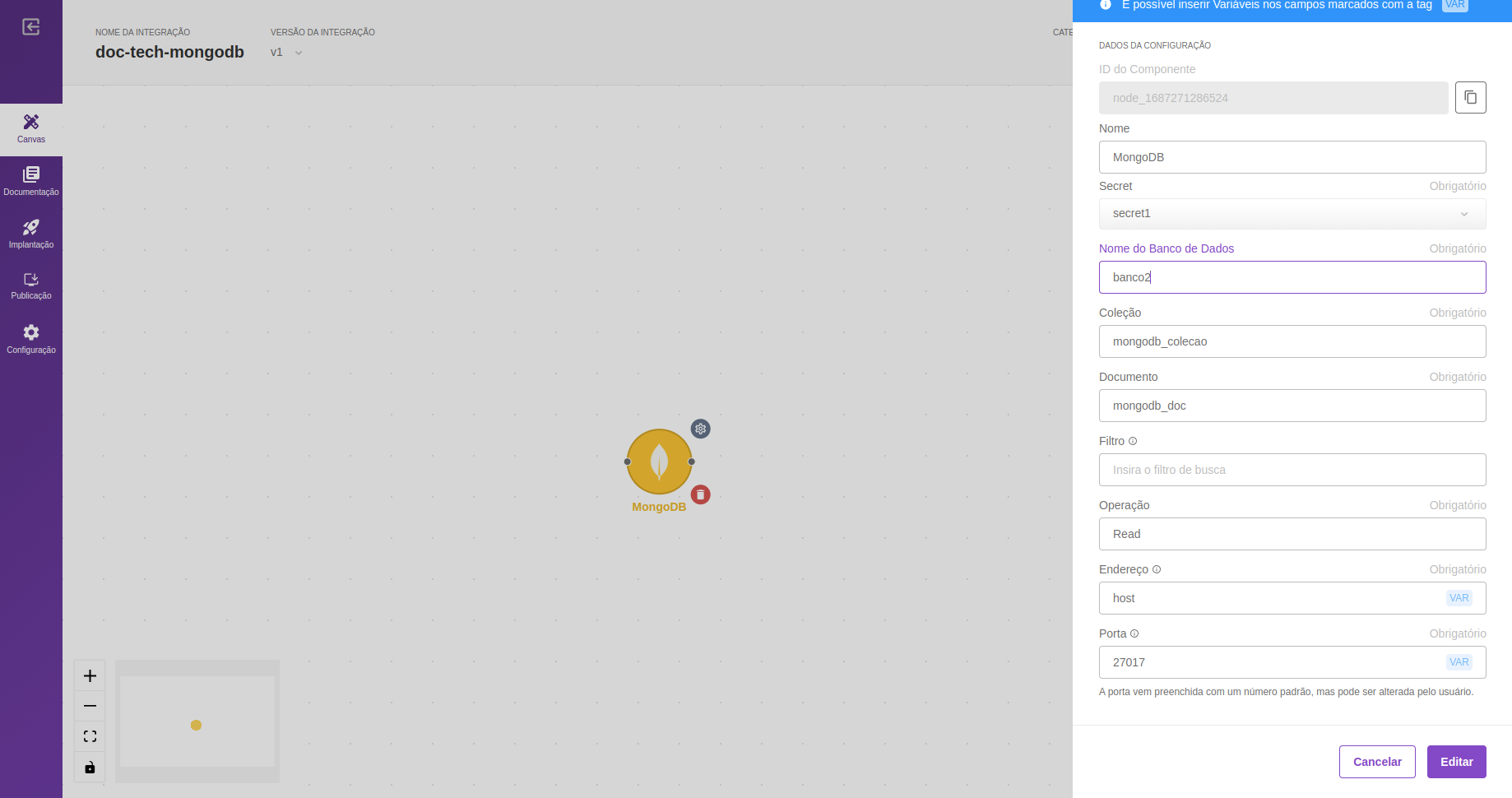
Task: Open the Secret dropdown showing secret1
Action: click(x=1292, y=214)
